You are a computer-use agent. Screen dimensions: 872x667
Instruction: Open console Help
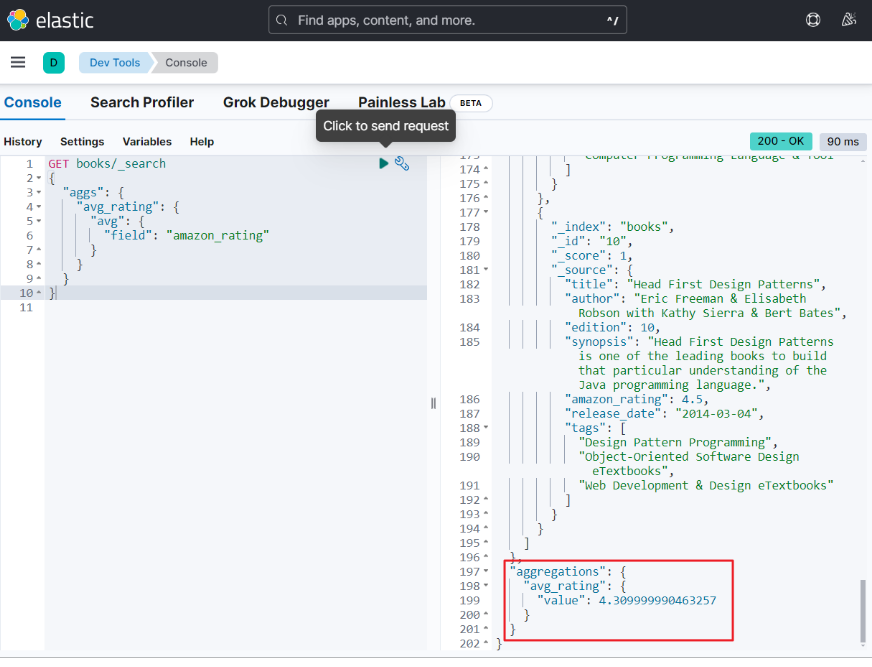202,142
